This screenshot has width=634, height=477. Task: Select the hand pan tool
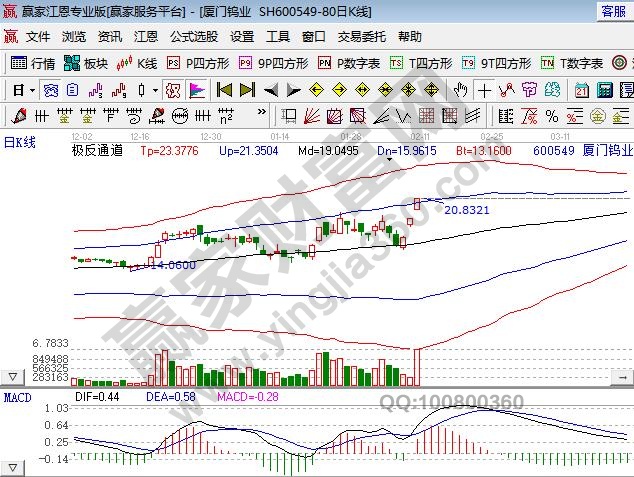[x=460, y=90]
